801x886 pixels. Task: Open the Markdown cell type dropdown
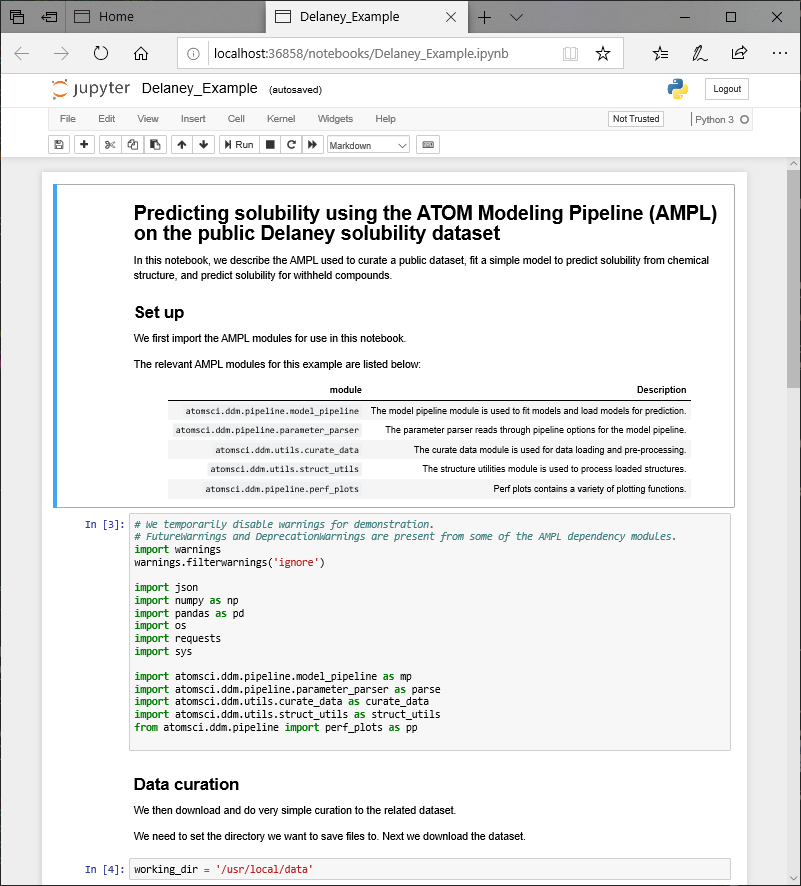click(x=368, y=144)
